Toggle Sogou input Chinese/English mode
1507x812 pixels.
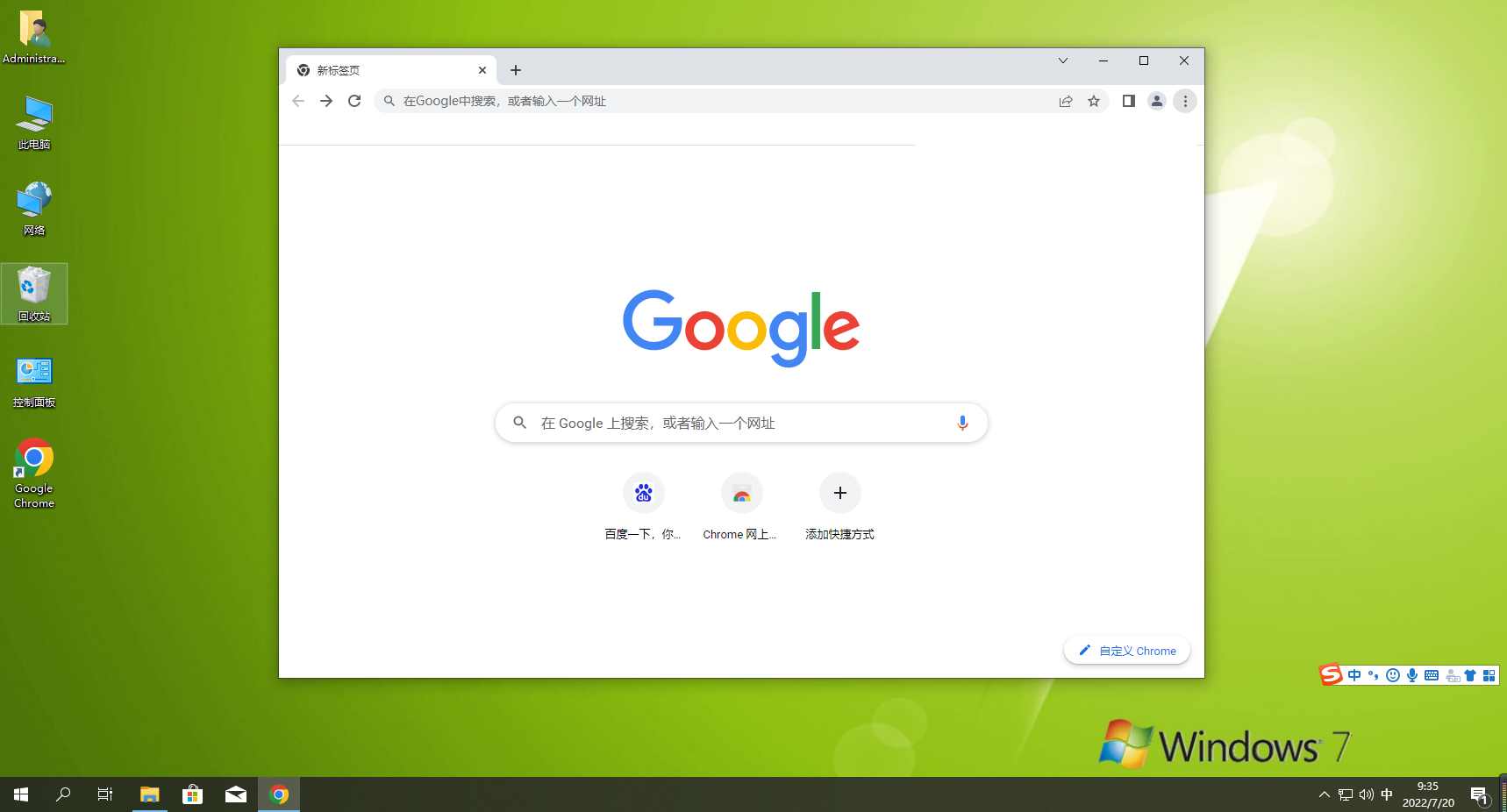[1355, 675]
